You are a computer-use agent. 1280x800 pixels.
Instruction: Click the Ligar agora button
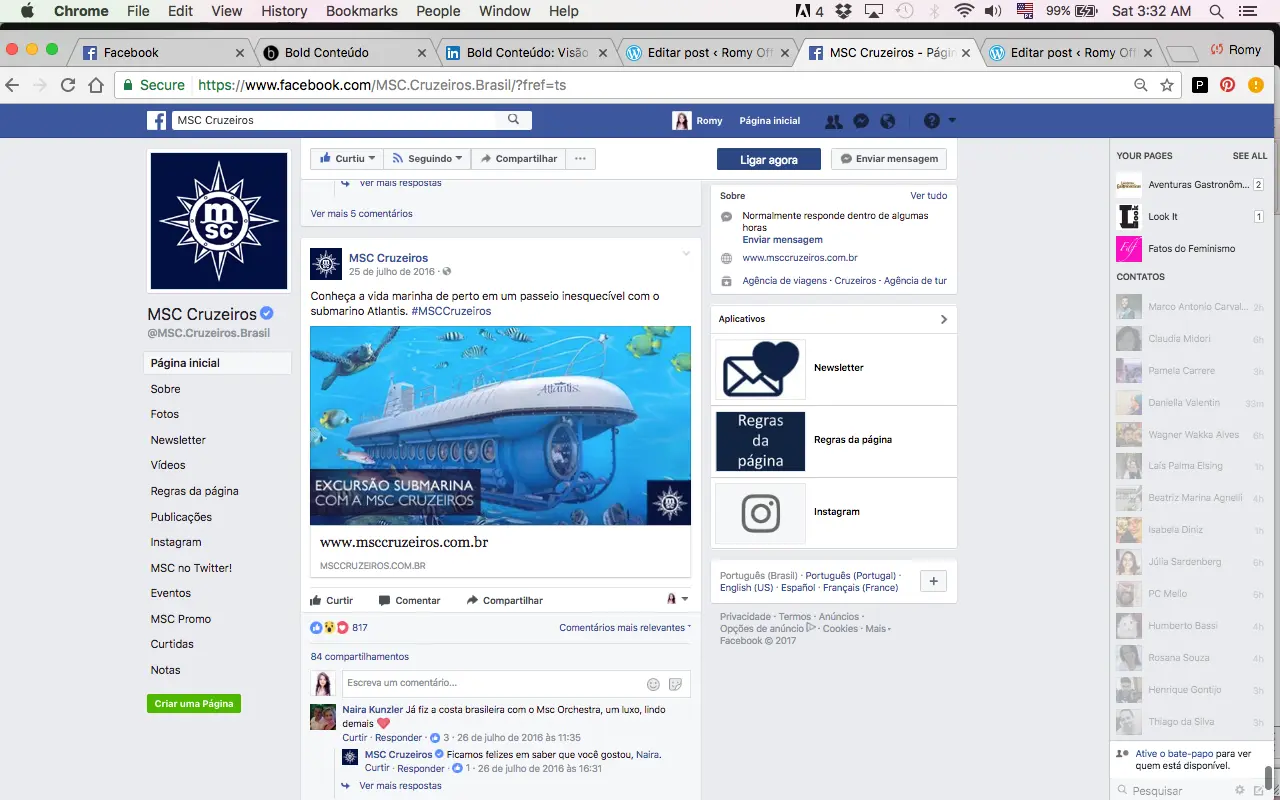[769, 159]
